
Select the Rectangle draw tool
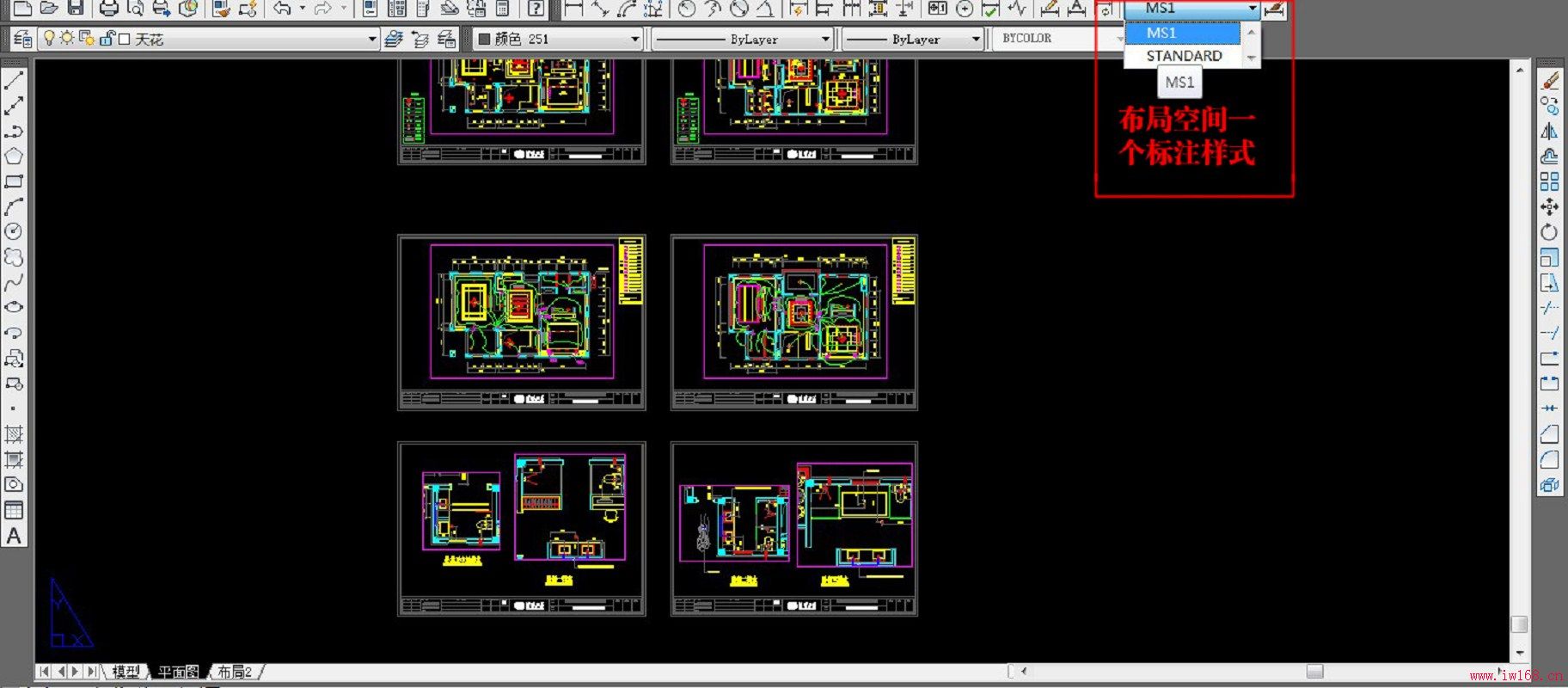[x=14, y=181]
